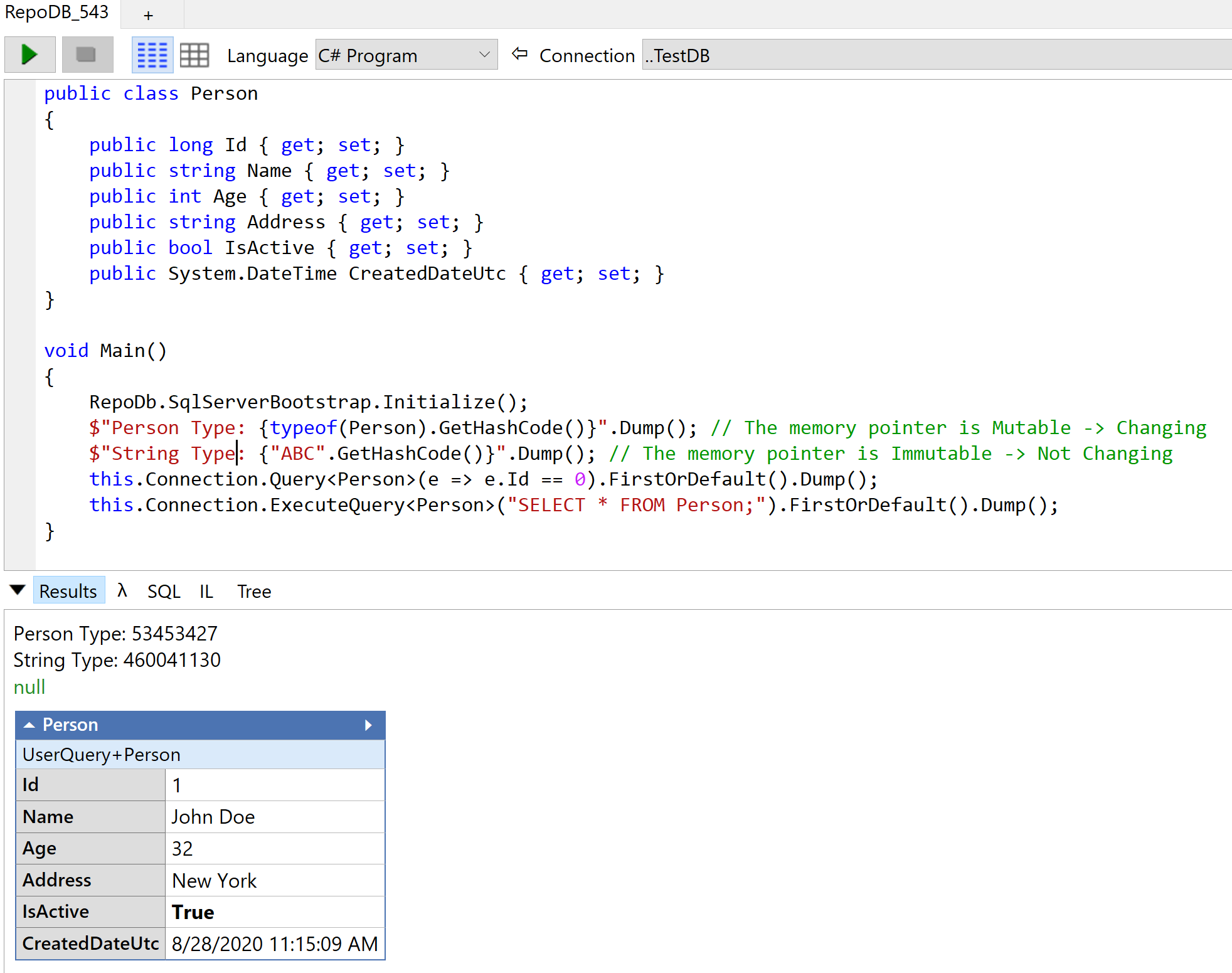Collapse the Results output panel

(16, 590)
